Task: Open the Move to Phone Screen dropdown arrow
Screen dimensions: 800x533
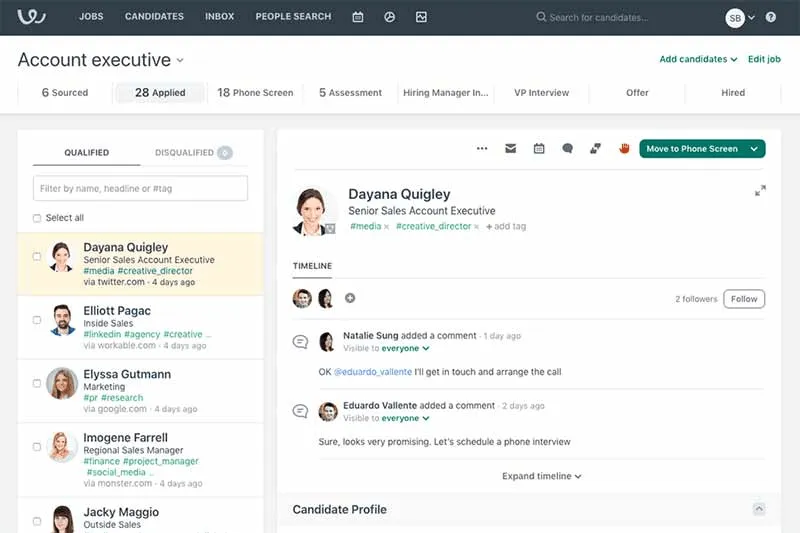Action: click(754, 149)
